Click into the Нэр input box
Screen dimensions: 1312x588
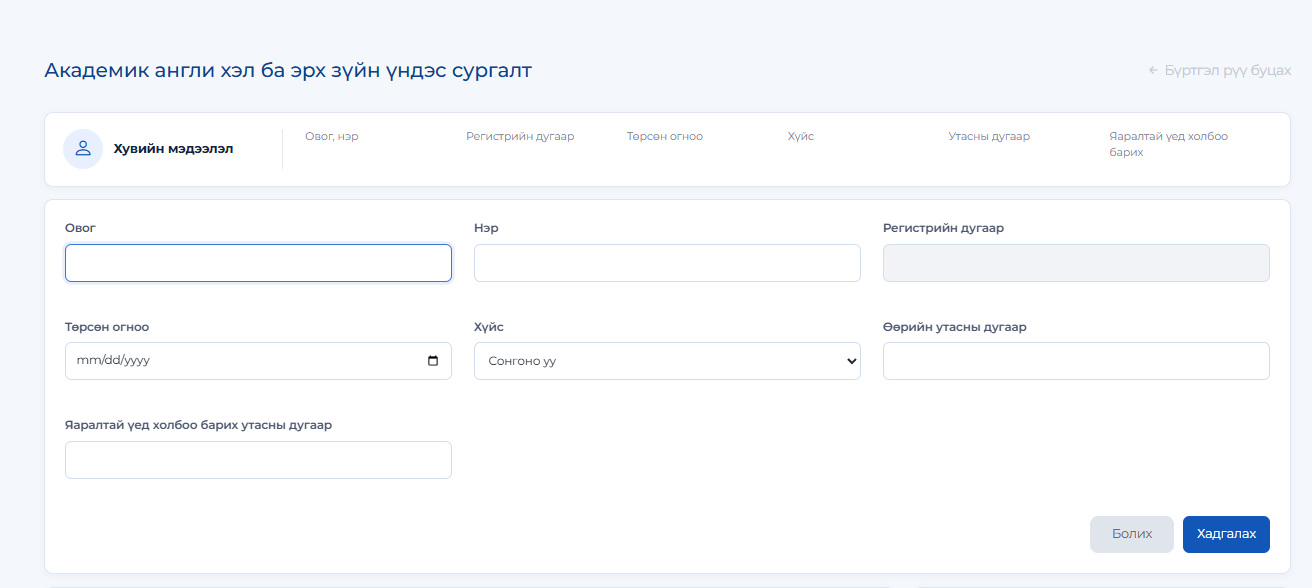[667, 263]
